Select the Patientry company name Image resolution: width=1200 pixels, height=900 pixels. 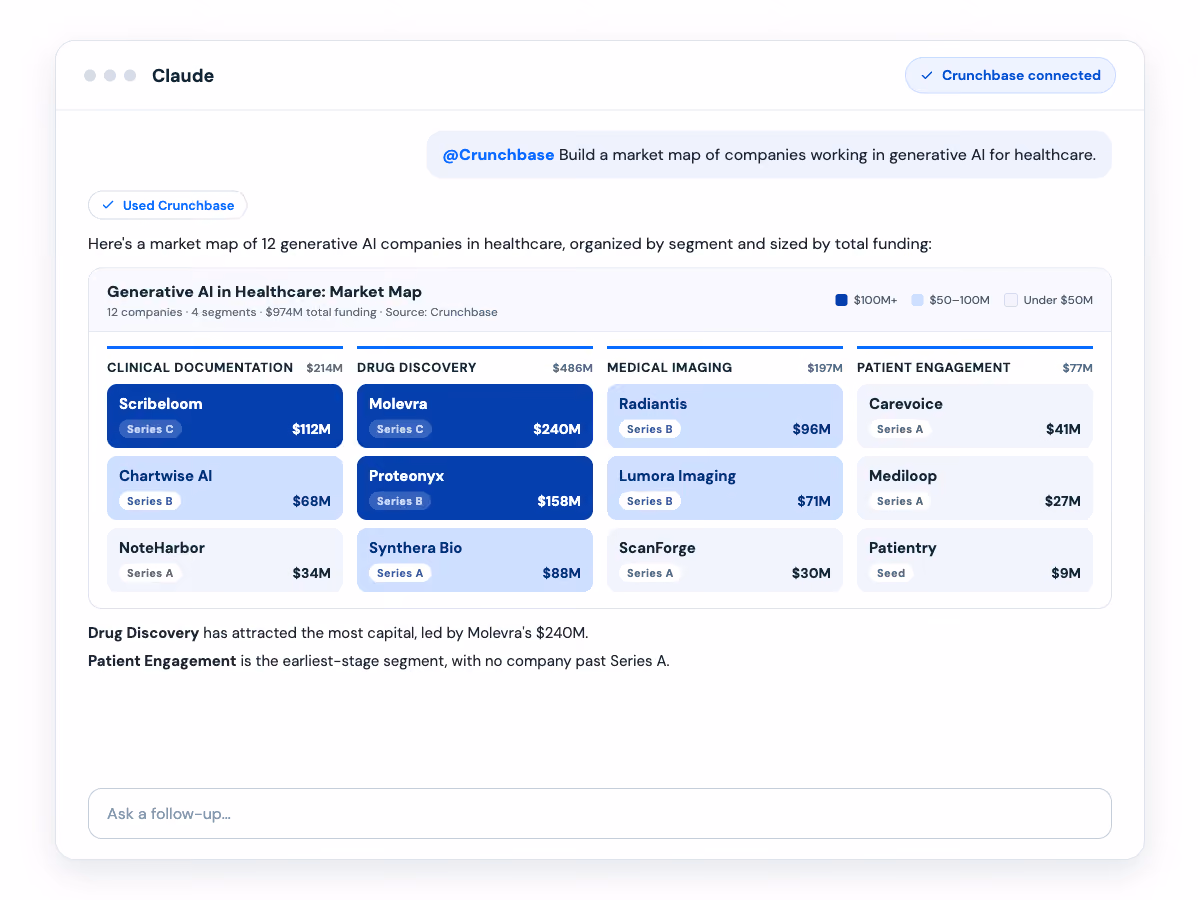coord(903,548)
